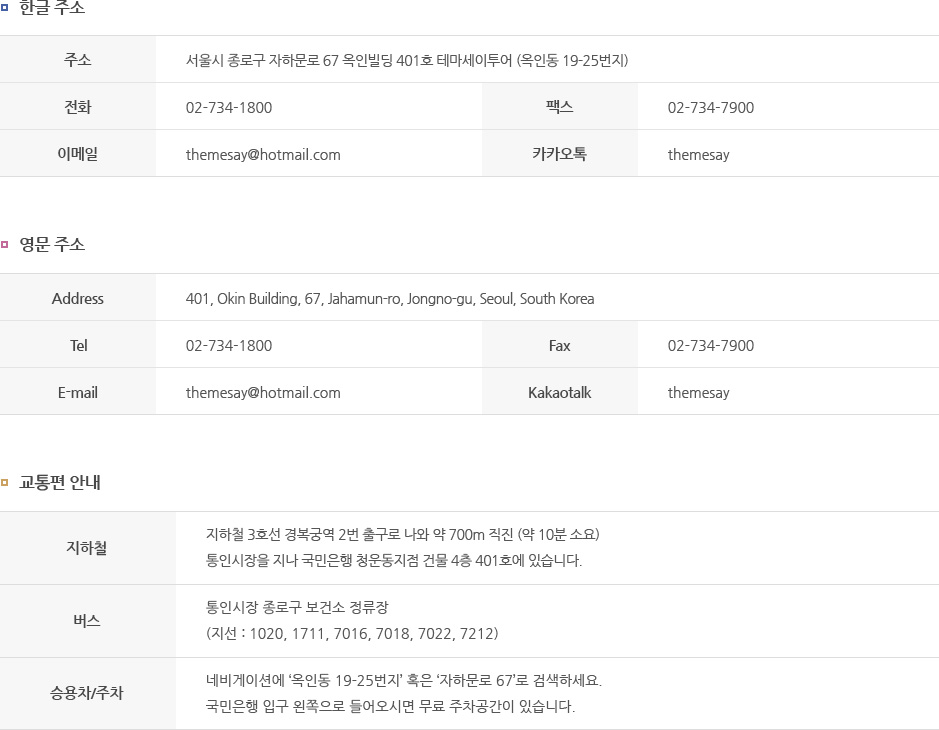Click the blue square bullet beside 한글 주소
This screenshot has width=939, height=730.
[4, 7]
